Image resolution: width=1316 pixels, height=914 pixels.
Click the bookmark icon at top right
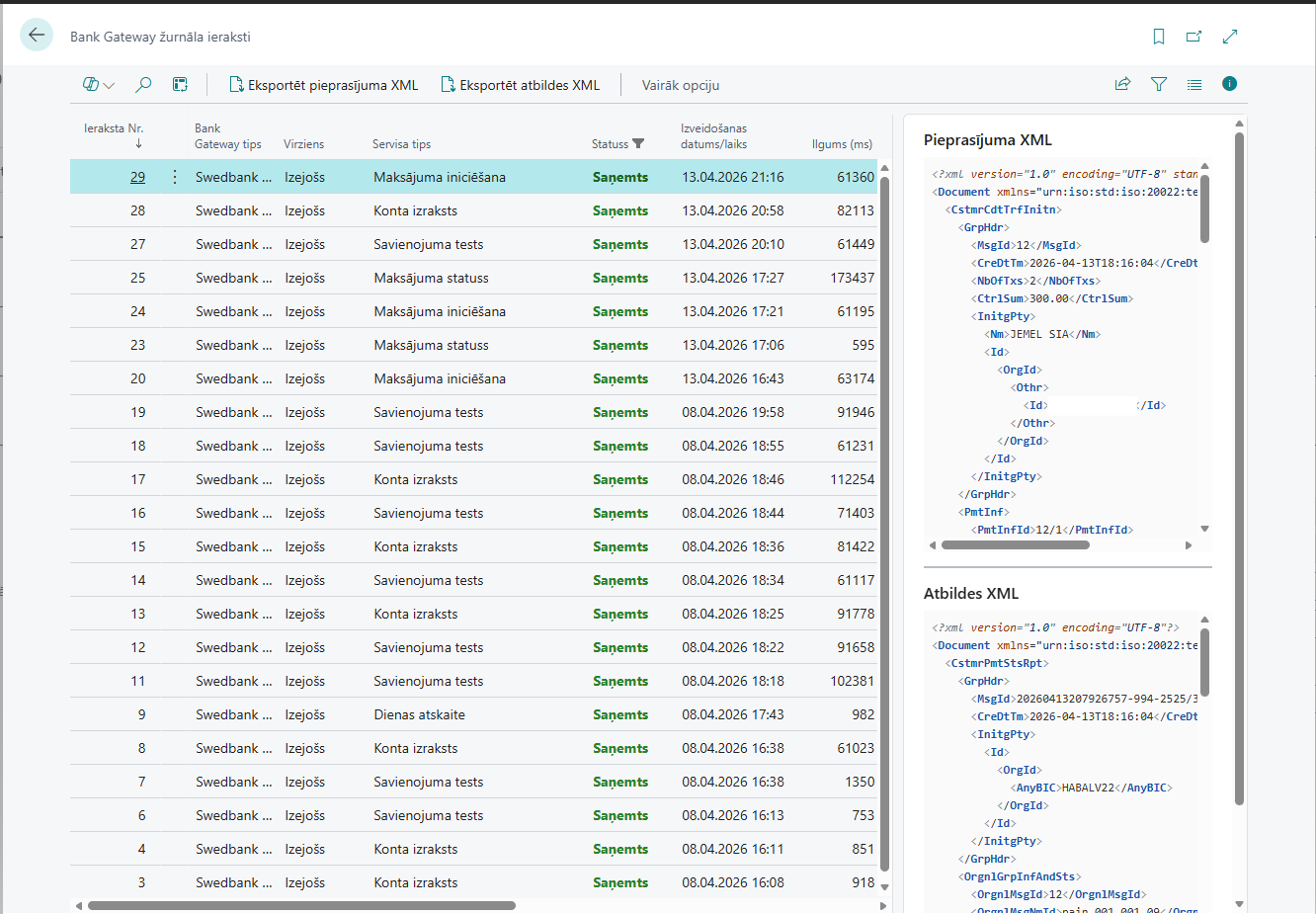click(1159, 37)
